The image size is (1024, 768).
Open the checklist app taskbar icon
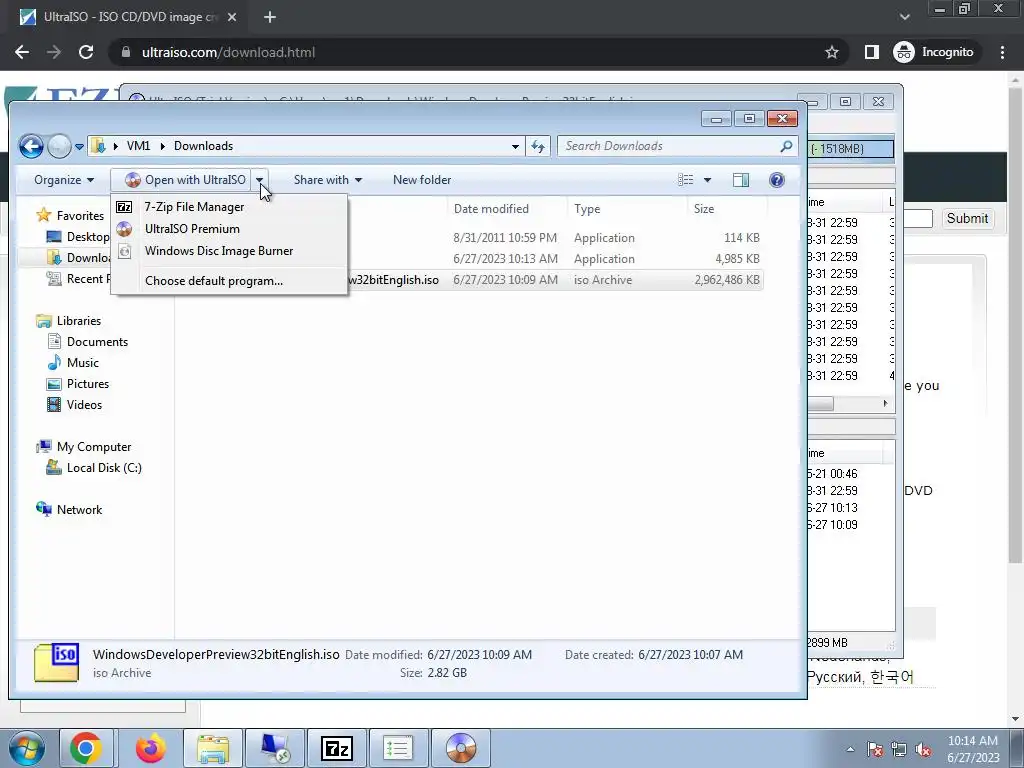[x=398, y=748]
